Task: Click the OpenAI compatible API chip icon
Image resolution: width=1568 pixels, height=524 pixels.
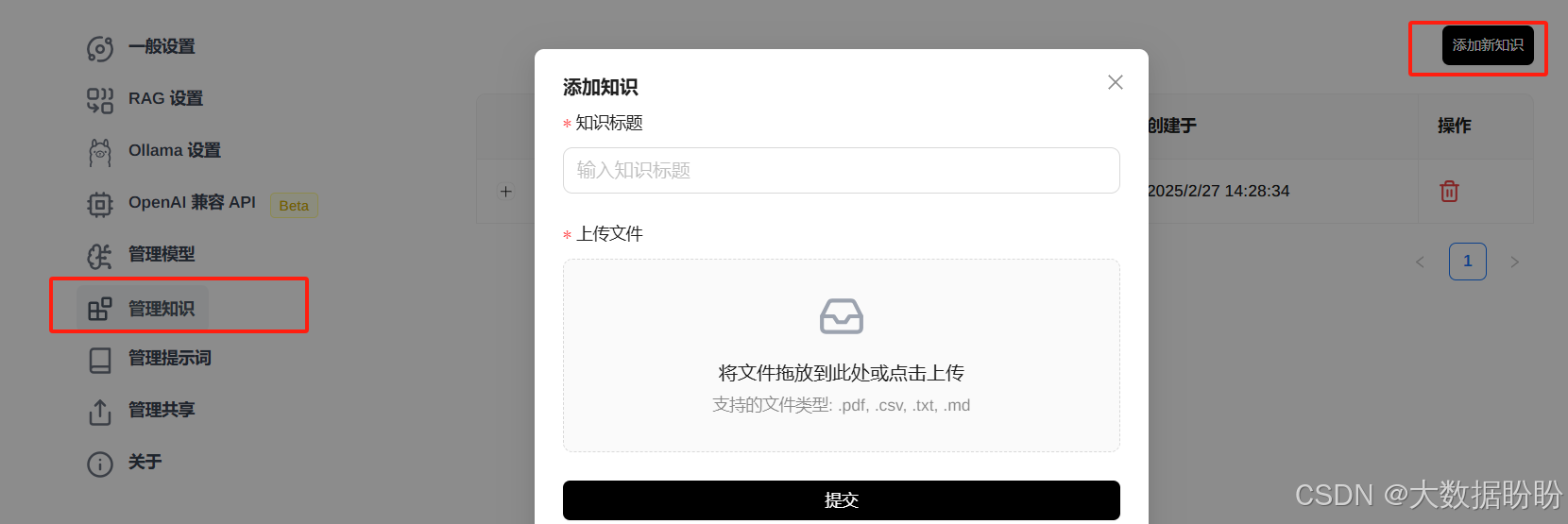Action: (100, 204)
